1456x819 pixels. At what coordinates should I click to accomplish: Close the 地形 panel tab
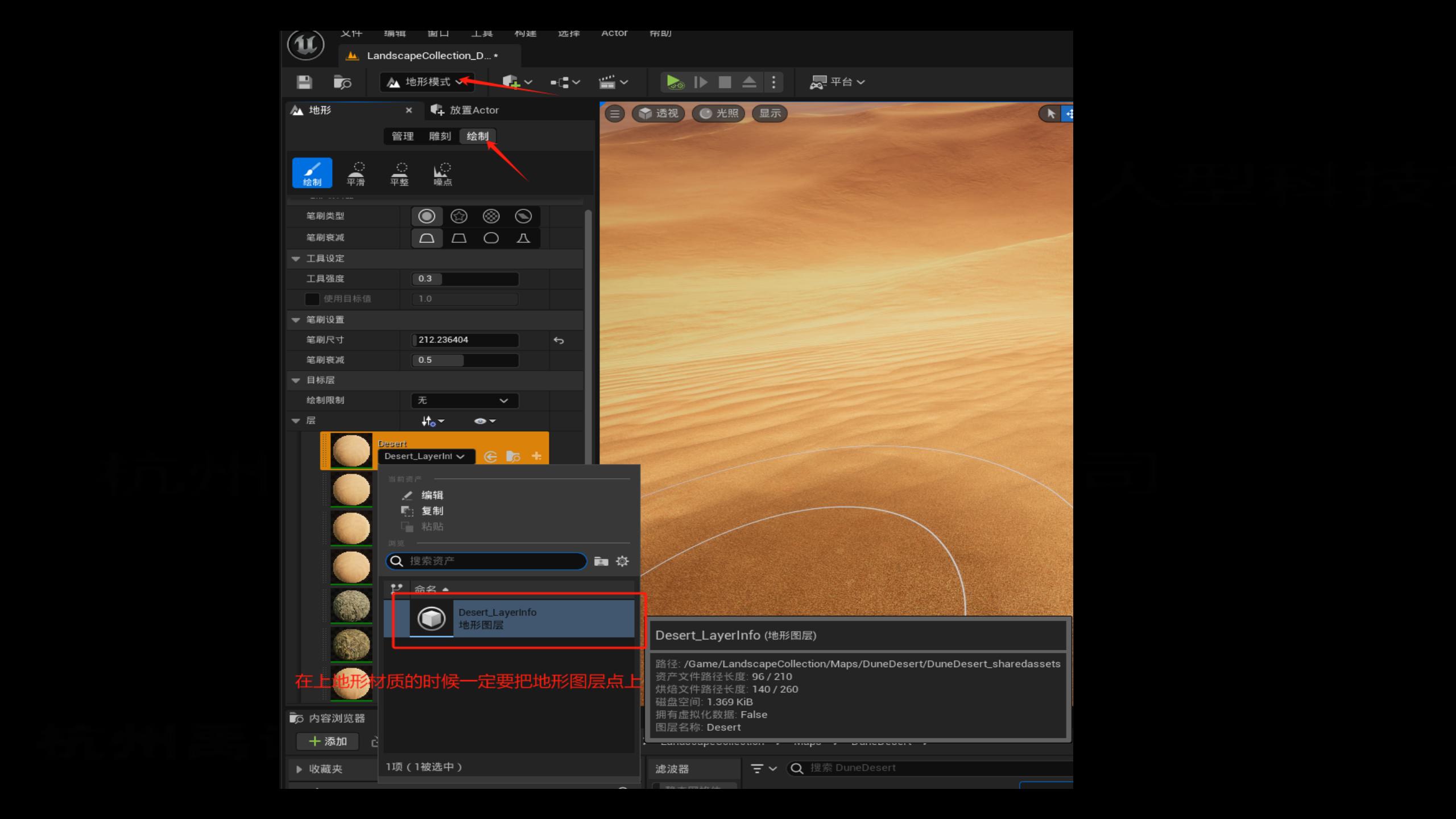pyautogui.click(x=408, y=110)
